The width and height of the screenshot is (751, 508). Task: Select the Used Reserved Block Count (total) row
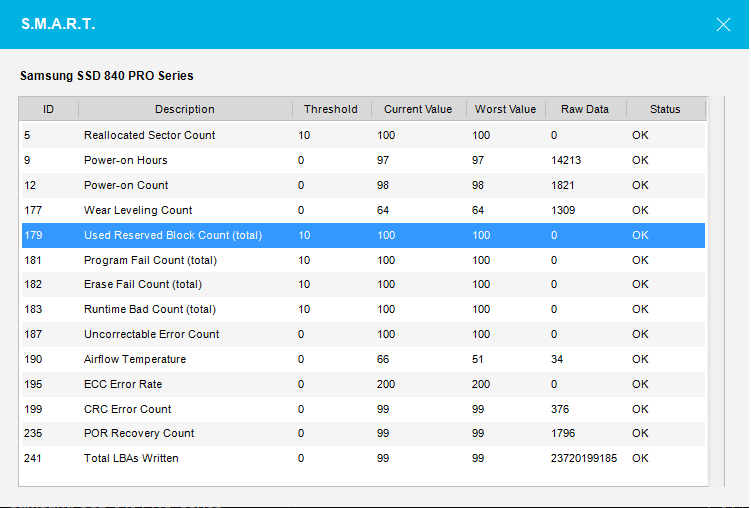point(363,235)
